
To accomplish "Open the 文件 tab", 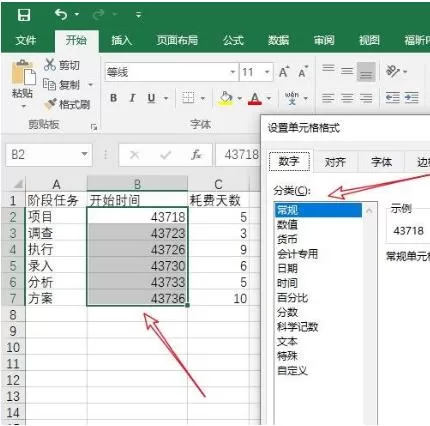I will pos(26,41).
